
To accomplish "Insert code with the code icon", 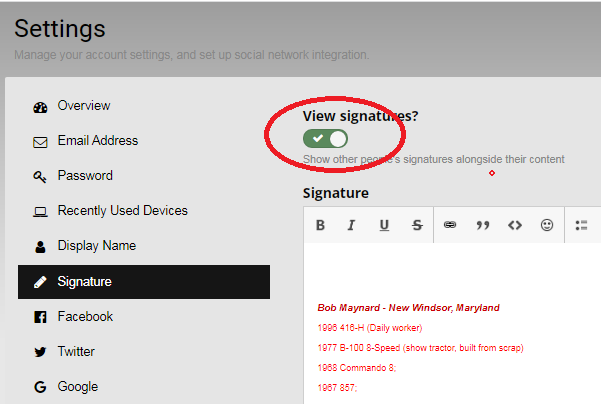I will (x=515, y=225).
